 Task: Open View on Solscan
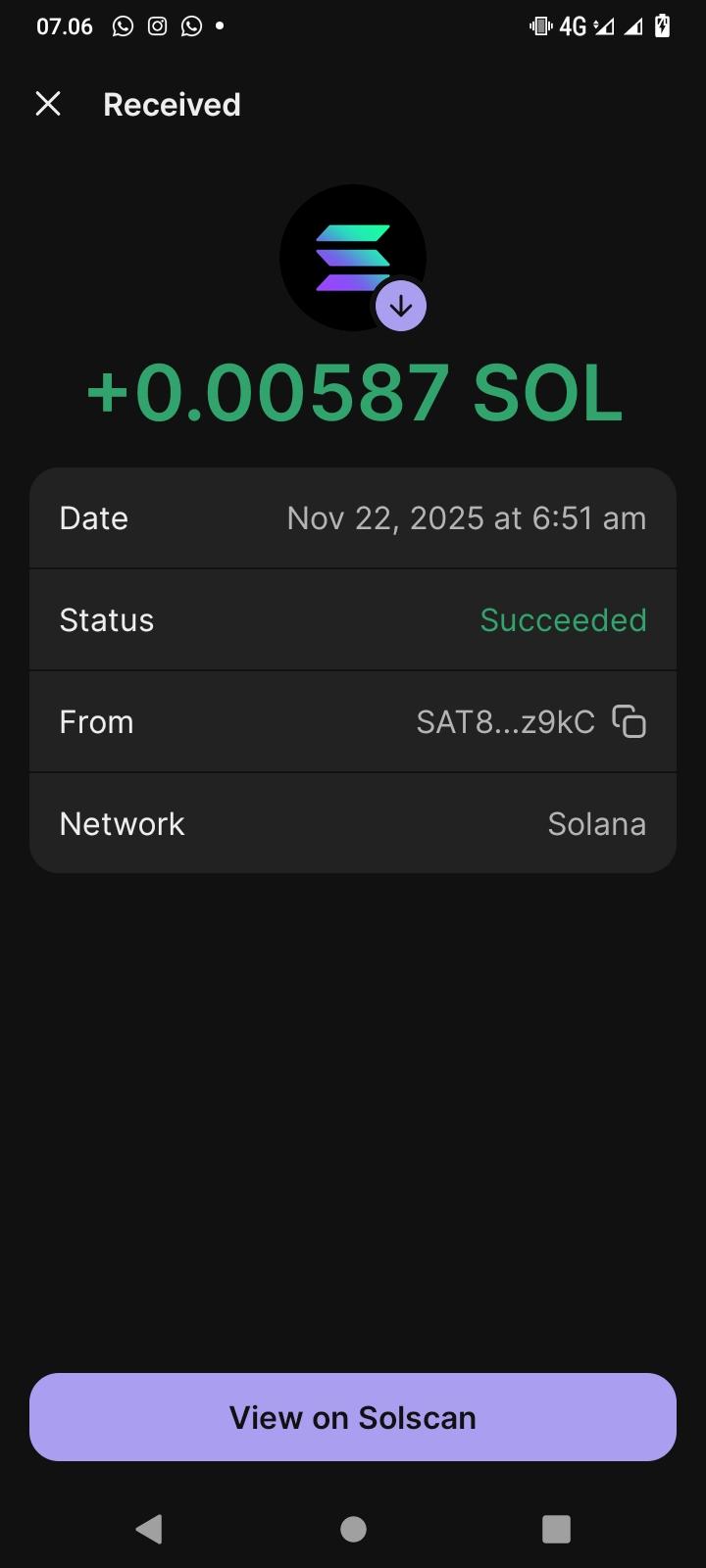(x=353, y=1417)
